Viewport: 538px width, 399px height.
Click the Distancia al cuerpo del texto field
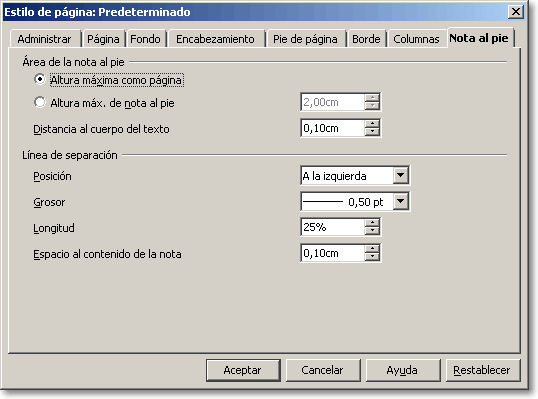[332, 128]
